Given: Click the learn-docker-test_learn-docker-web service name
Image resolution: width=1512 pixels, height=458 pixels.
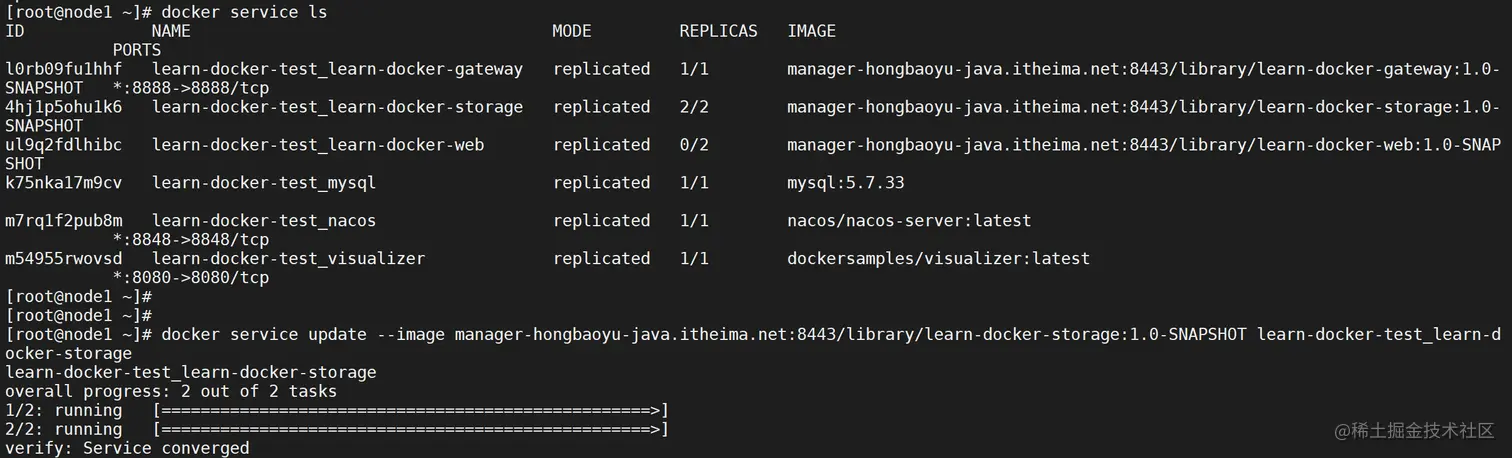Looking at the screenshot, I should point(318,145).
